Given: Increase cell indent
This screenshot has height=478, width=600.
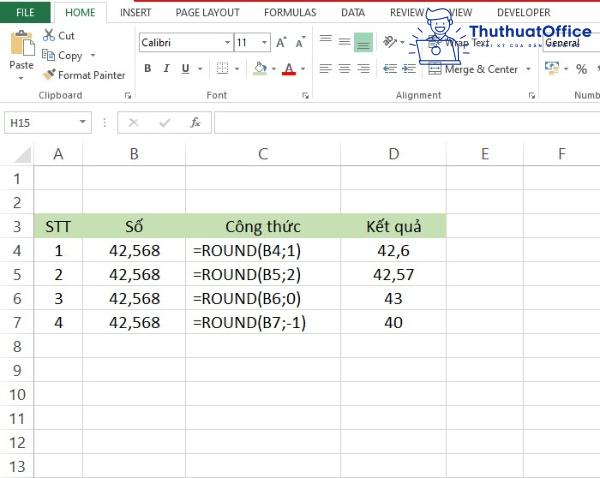Looking at the screenshot, I should click(x=409, y=69).
